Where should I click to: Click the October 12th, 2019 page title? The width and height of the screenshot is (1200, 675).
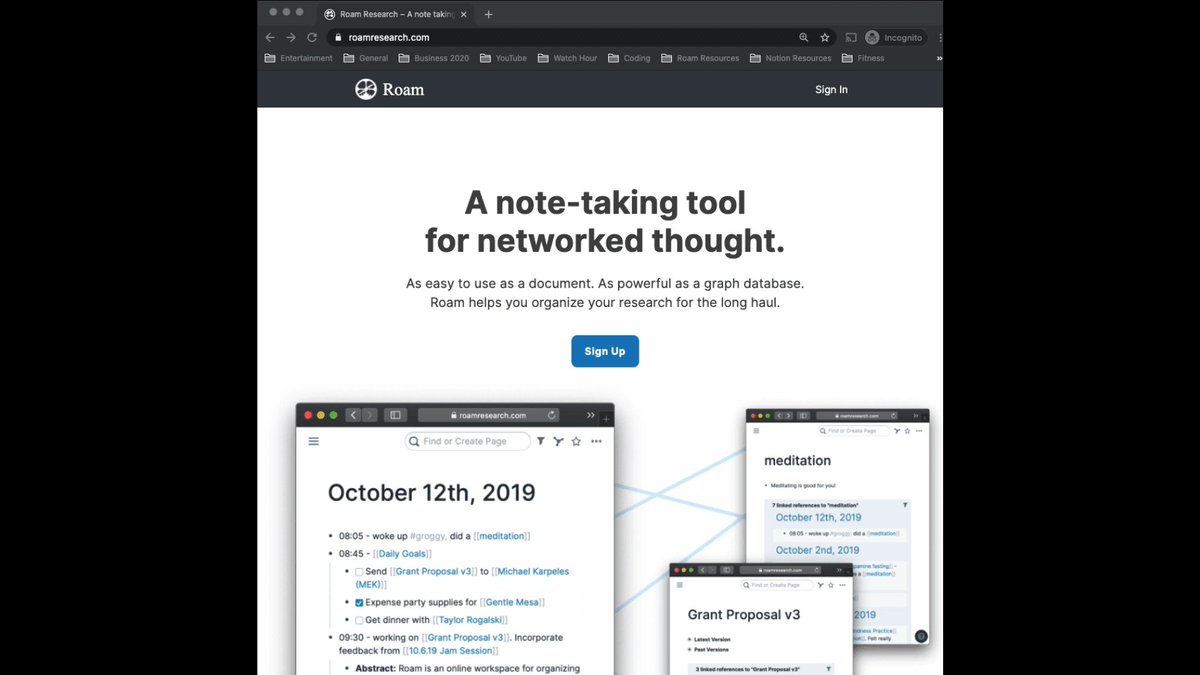pyautogui.click(x=431, y=493)
